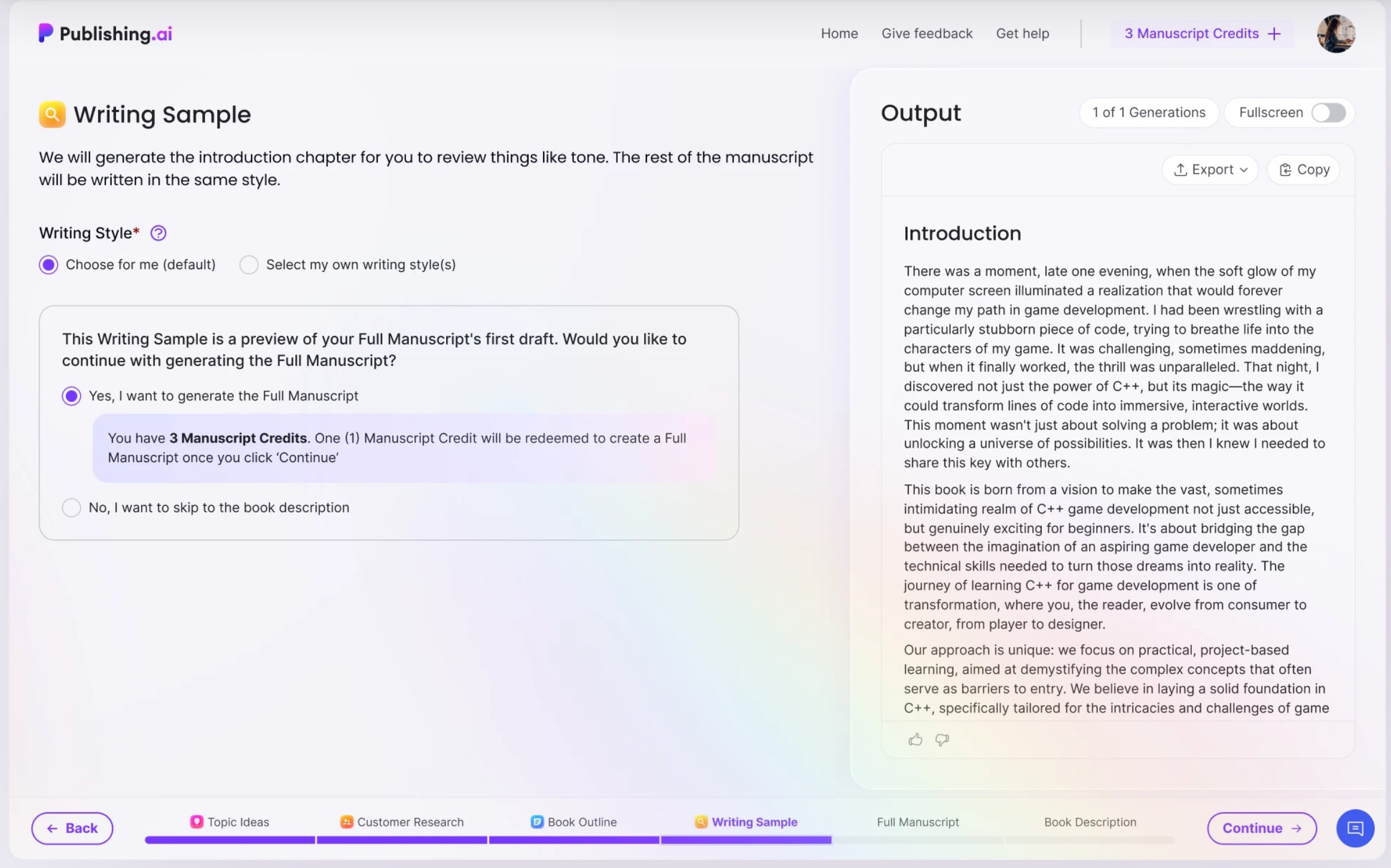Enable Fullscreen output mode
Screen dimensions: 1391x868
click(x=1329, y=112)
